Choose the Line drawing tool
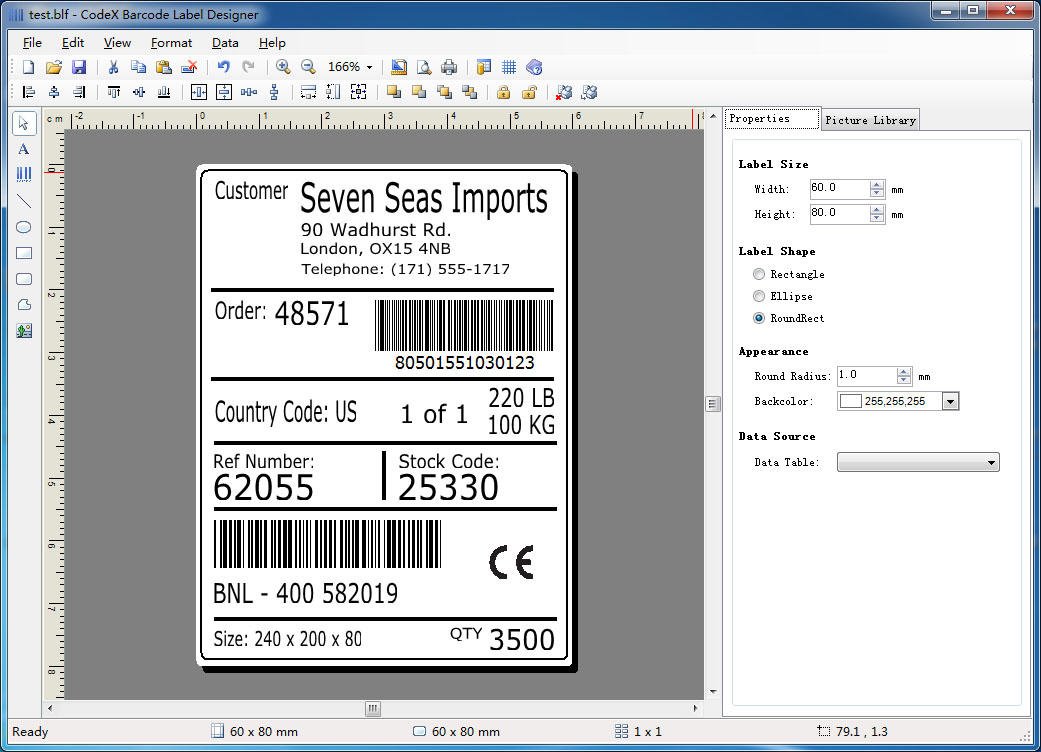The height and width of the screenshot is (752, 1041). pyautogui.click(x=24, y=201)
